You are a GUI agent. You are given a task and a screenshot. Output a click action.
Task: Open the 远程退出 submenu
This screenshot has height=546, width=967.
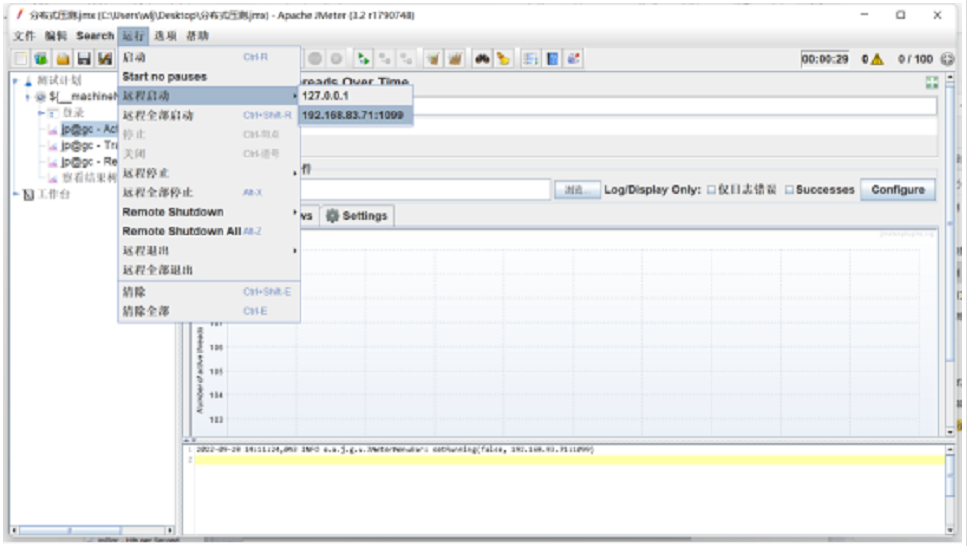coord(208,251)
